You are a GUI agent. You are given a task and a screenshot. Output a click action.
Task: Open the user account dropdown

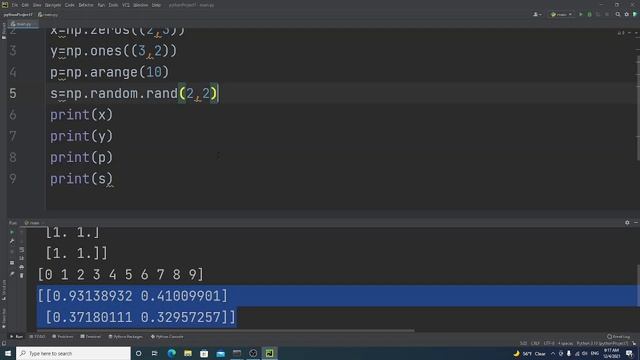[x=537, y=14]
